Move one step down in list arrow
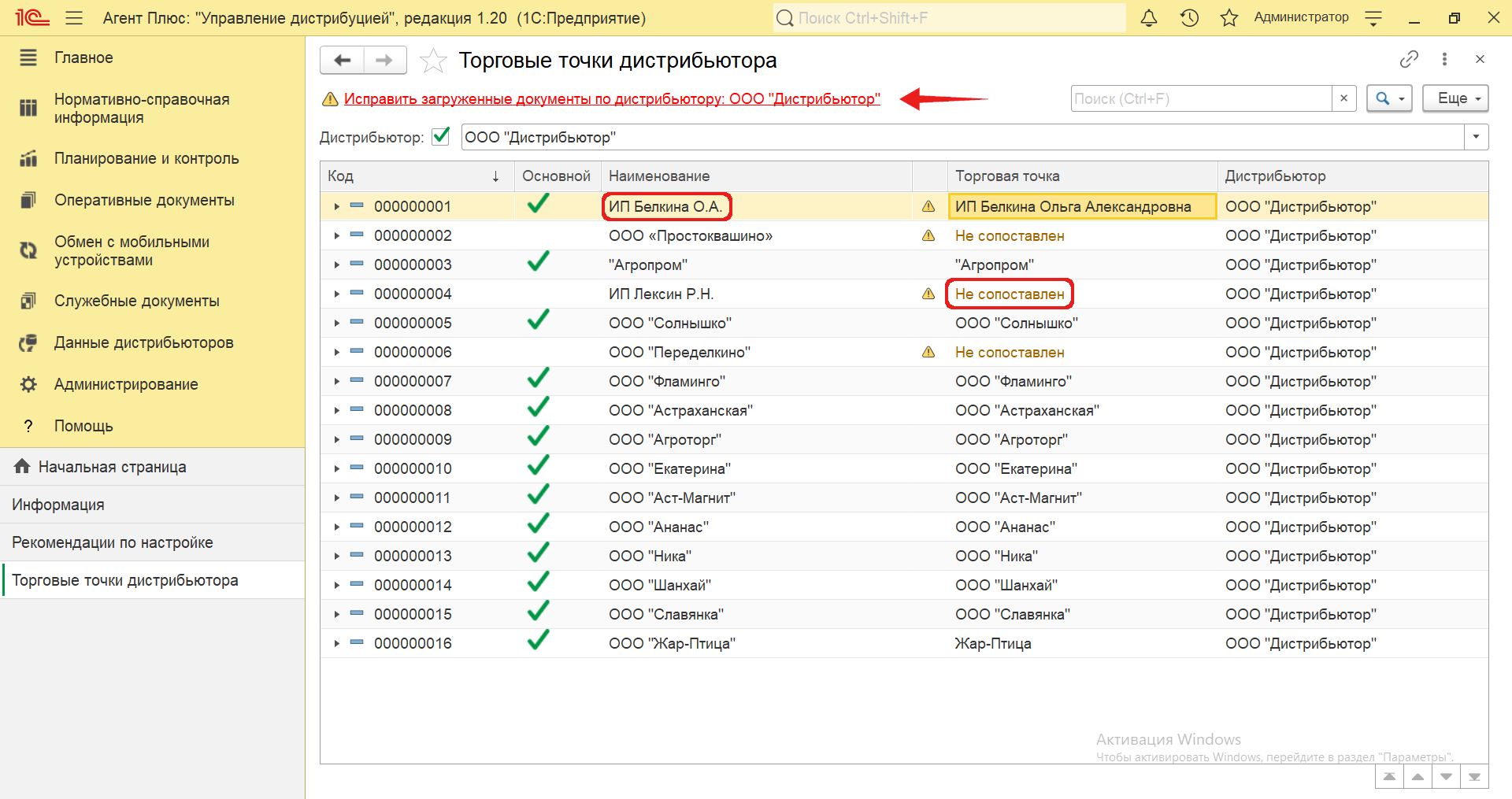The height and width of the screenshot is (799, 1512). click(1446, 777)
